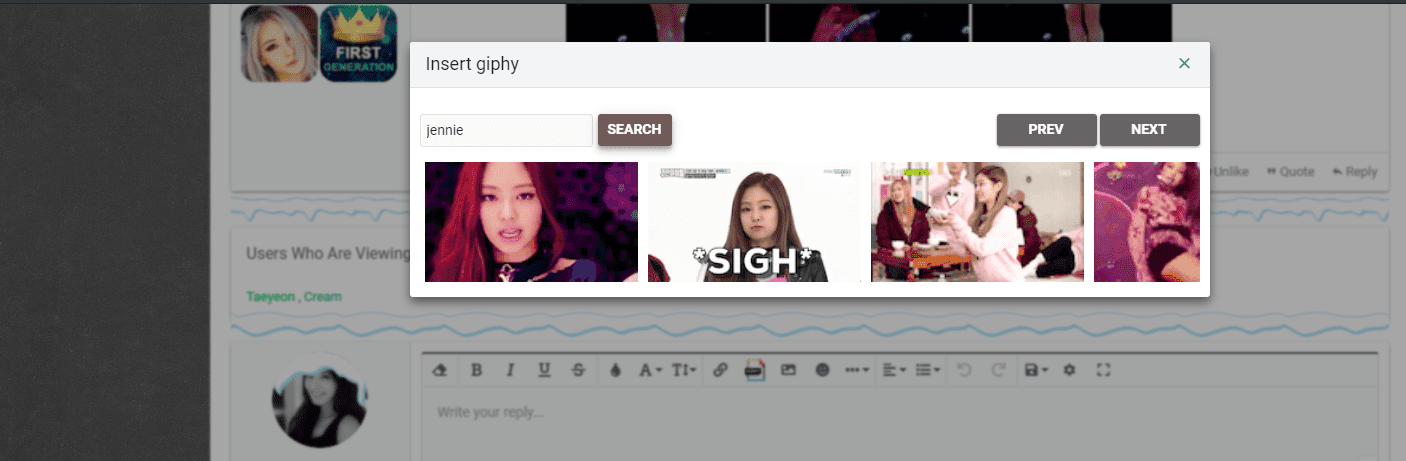
Task: Click the circular avatar beside reply editor
Action: pos(319,400)
